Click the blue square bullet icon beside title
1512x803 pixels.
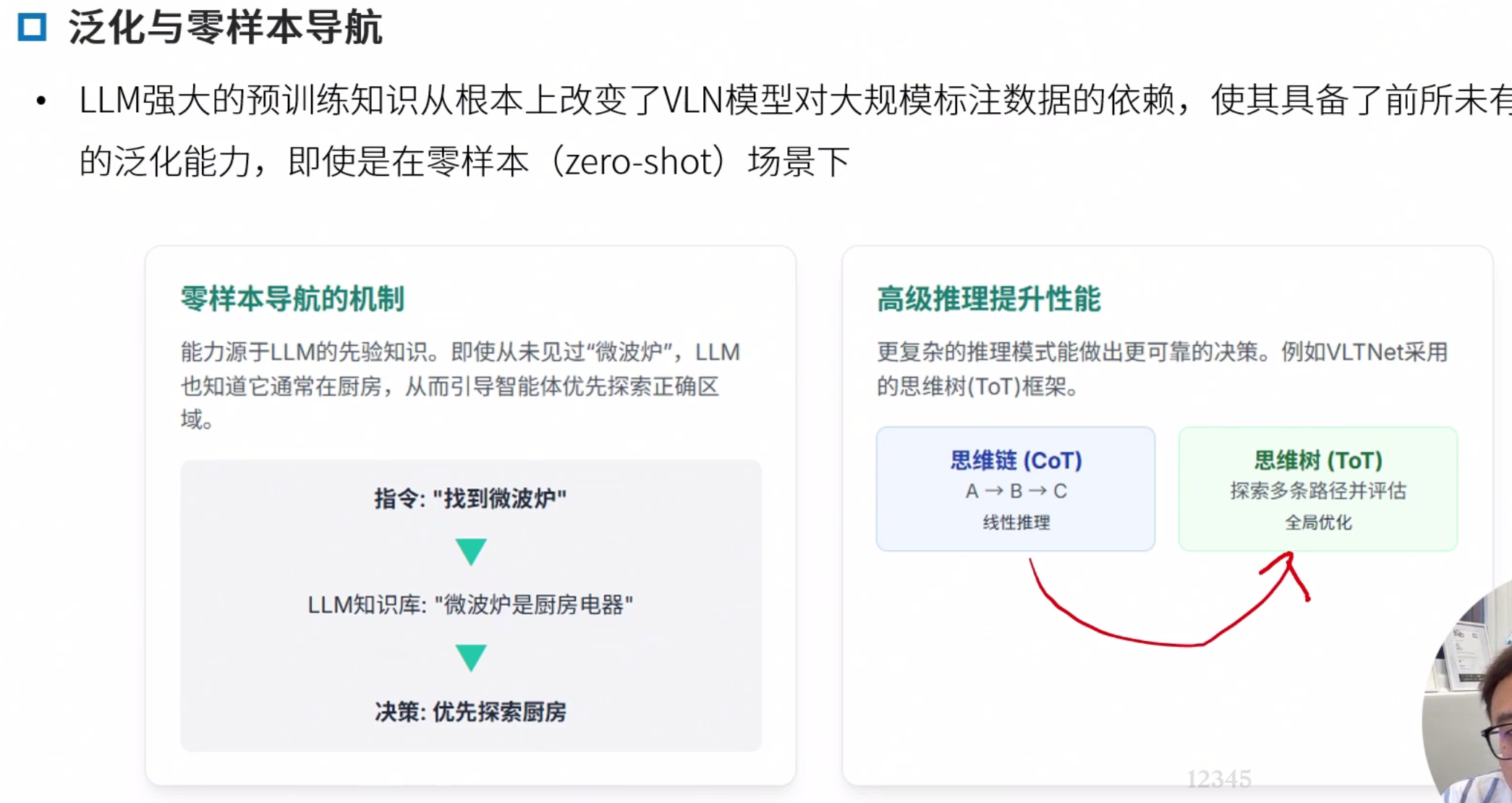(32, 27)
